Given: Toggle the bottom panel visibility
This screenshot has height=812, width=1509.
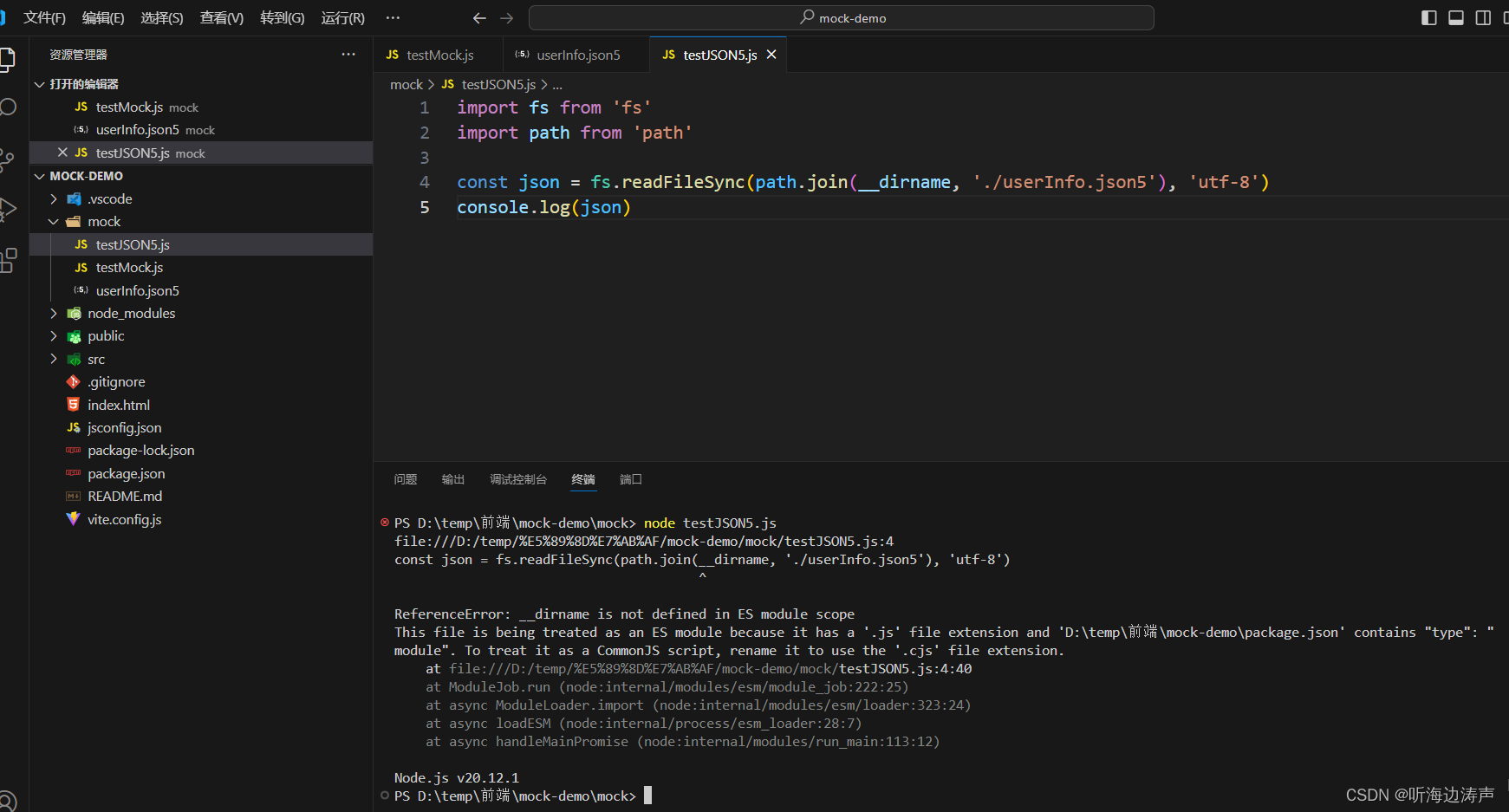Looking at the screenshot, I should click(x=1455, y=17).
